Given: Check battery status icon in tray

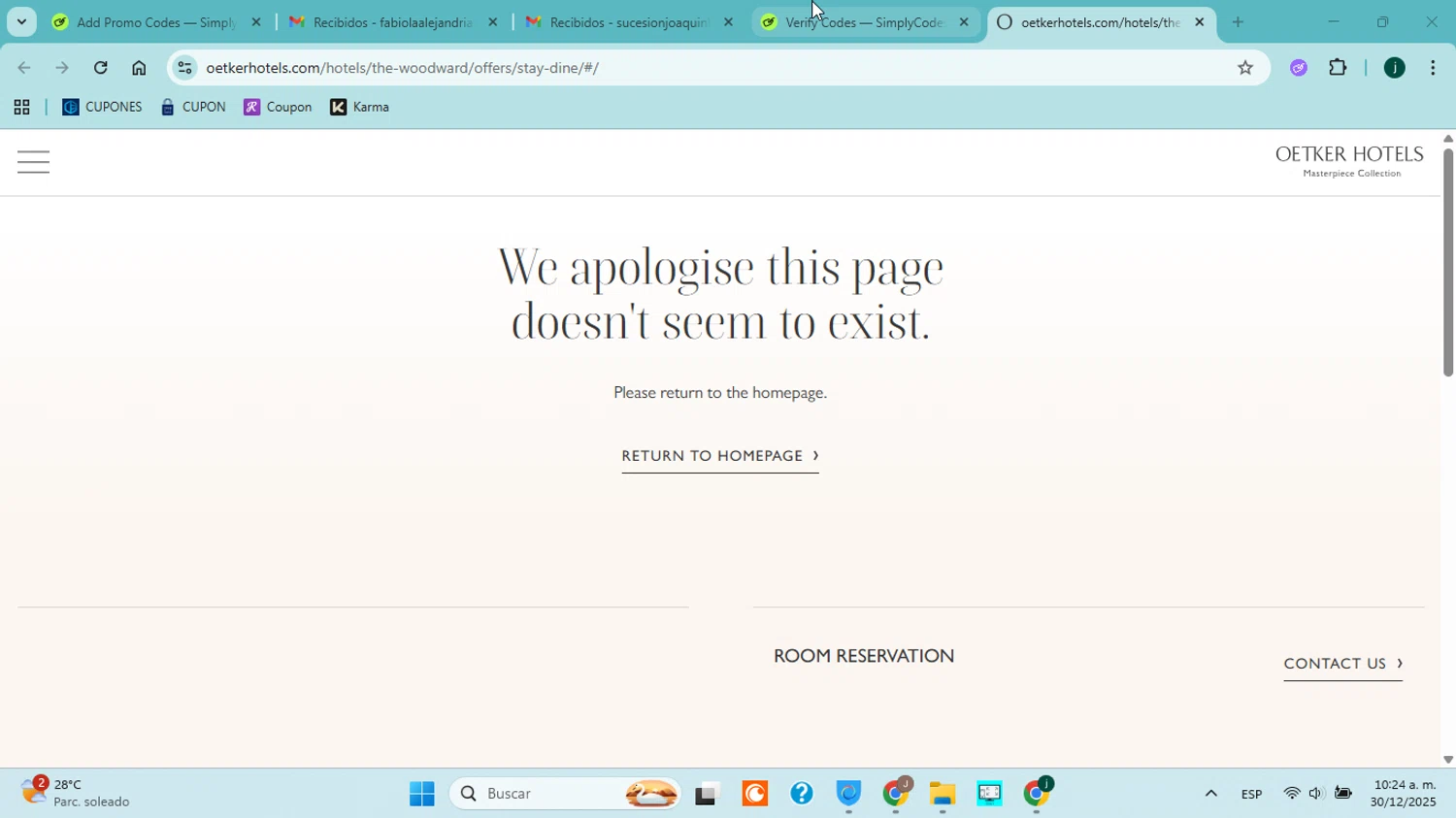Looking at the screenshot, I should (x=1343, y=794).
